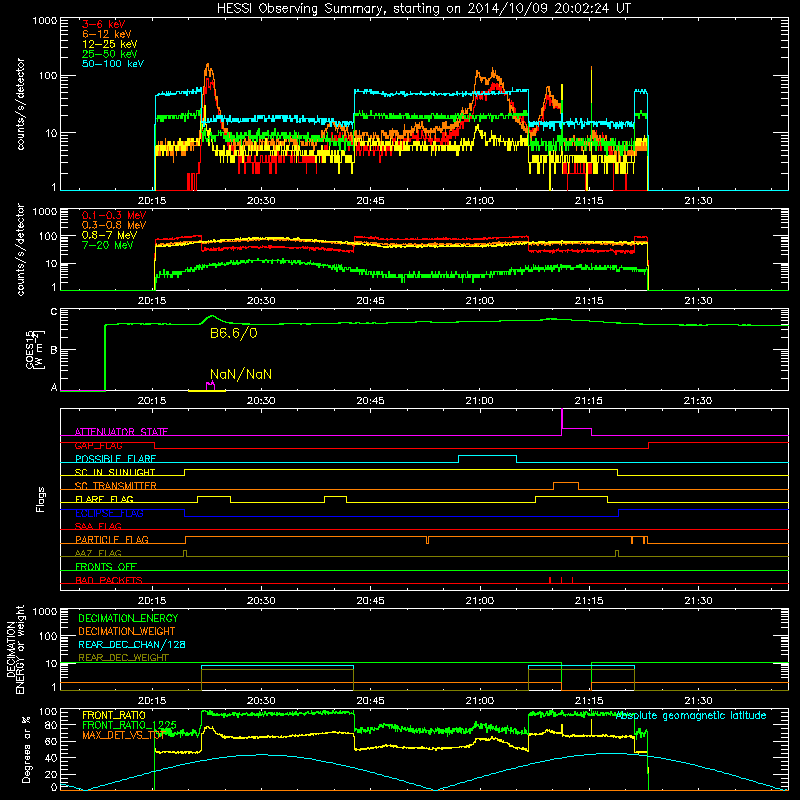The image size is (800, 800).
Task: Click the MAX_DET_VS_TOT legend label
Action: (123, 735)
